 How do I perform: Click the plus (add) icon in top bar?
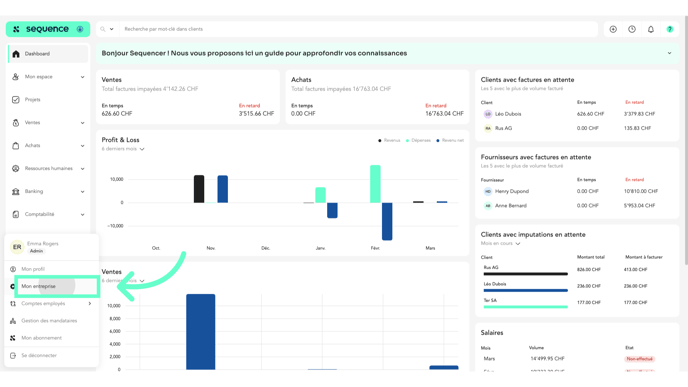613,29
